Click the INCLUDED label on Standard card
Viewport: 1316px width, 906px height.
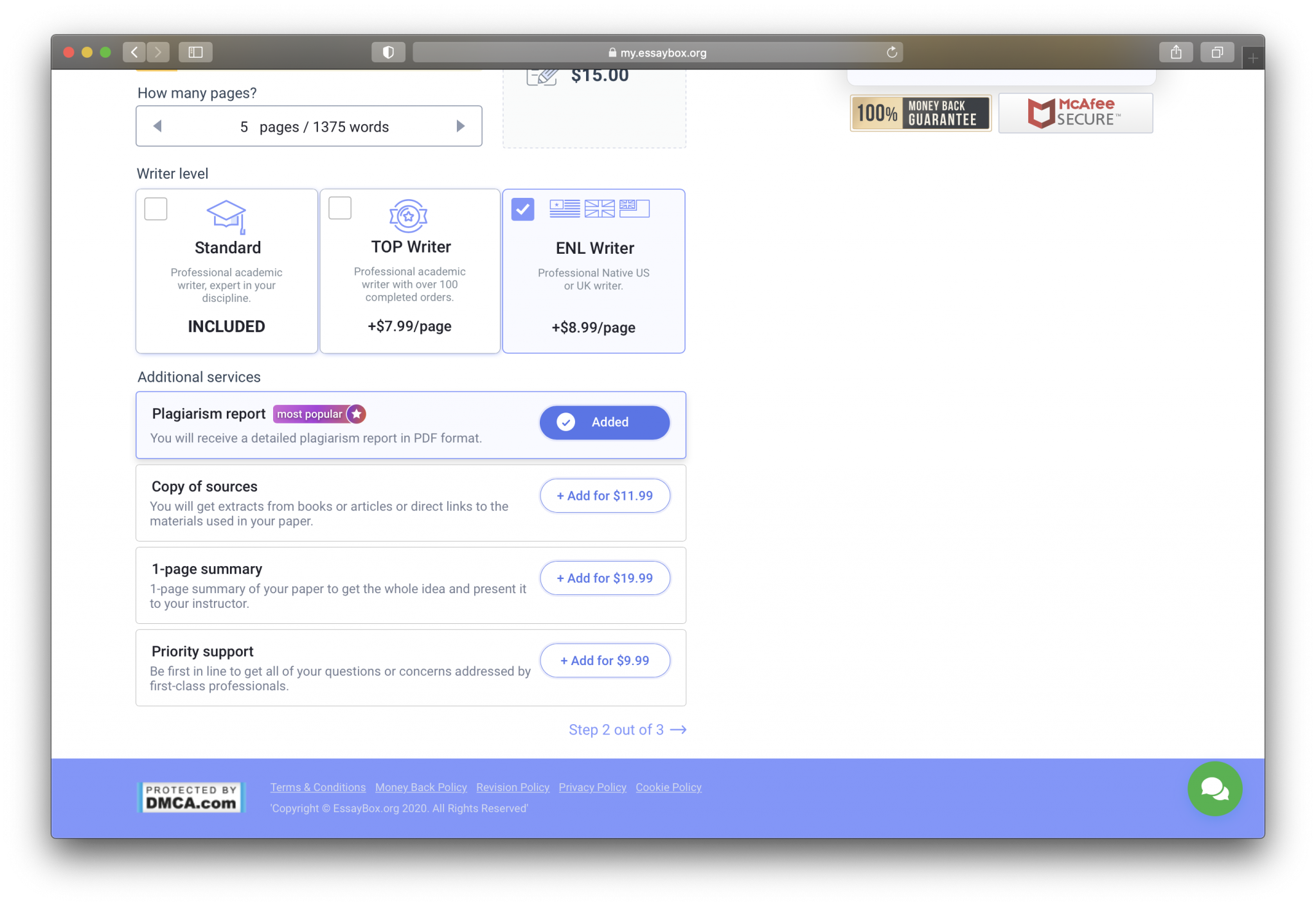point(226,326)
